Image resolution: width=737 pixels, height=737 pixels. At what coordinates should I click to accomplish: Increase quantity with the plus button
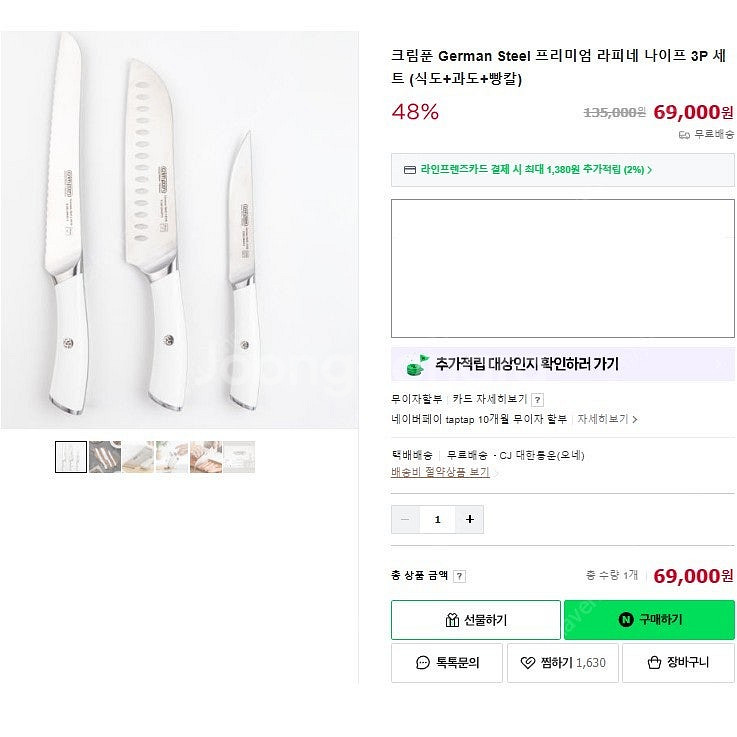tap(469, 519)
